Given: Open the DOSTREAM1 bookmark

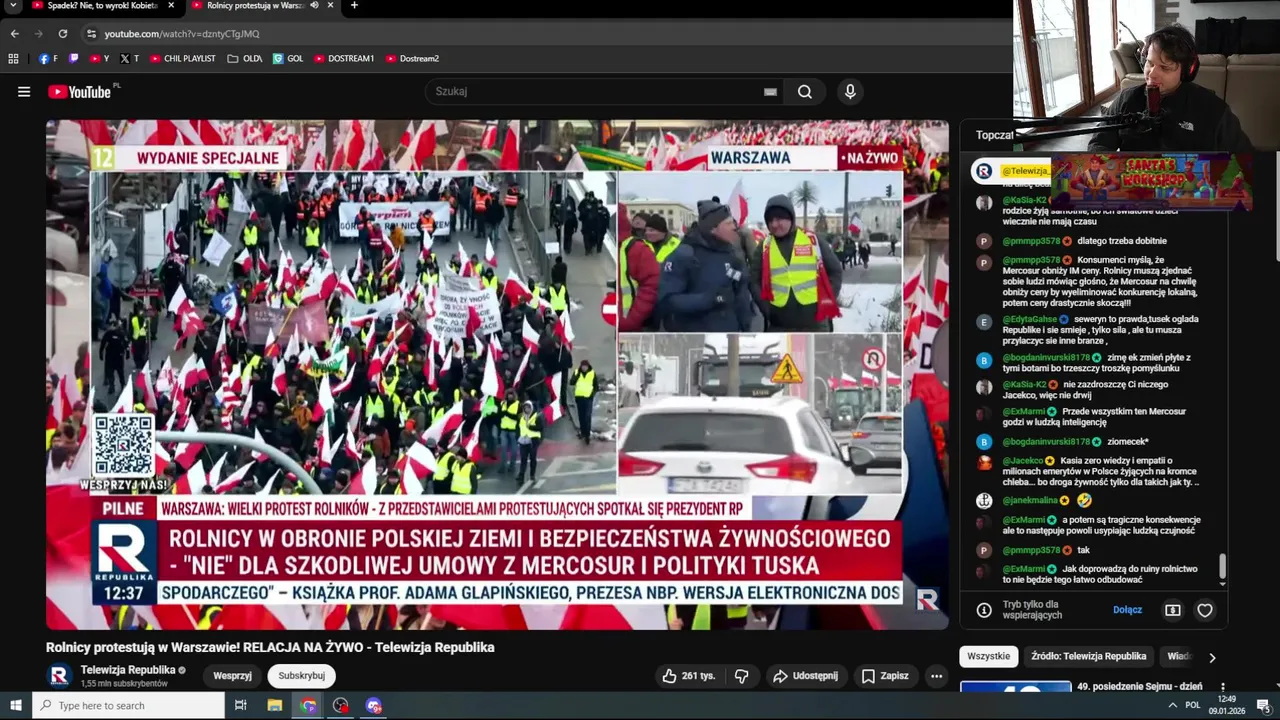Looking at the screenshot, I should click(343, 59).
